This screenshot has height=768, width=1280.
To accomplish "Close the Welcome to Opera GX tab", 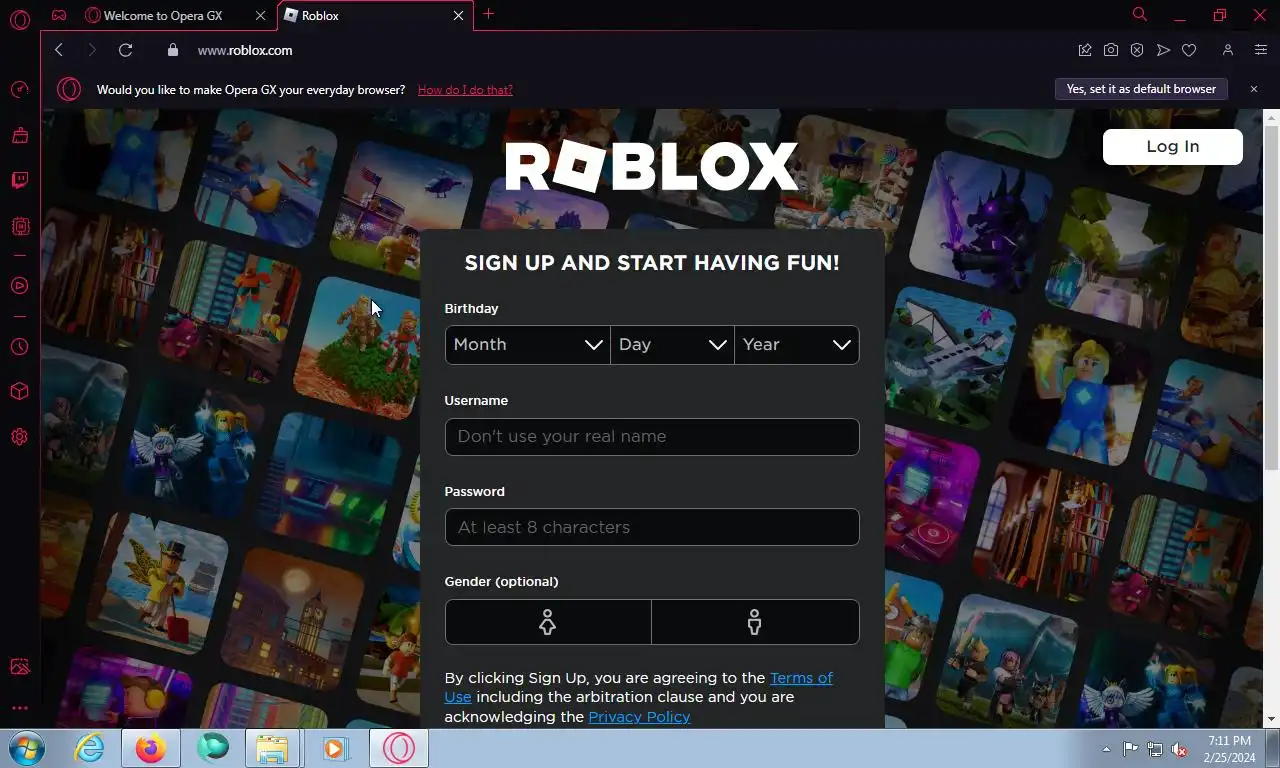I will tap(261, 16).
